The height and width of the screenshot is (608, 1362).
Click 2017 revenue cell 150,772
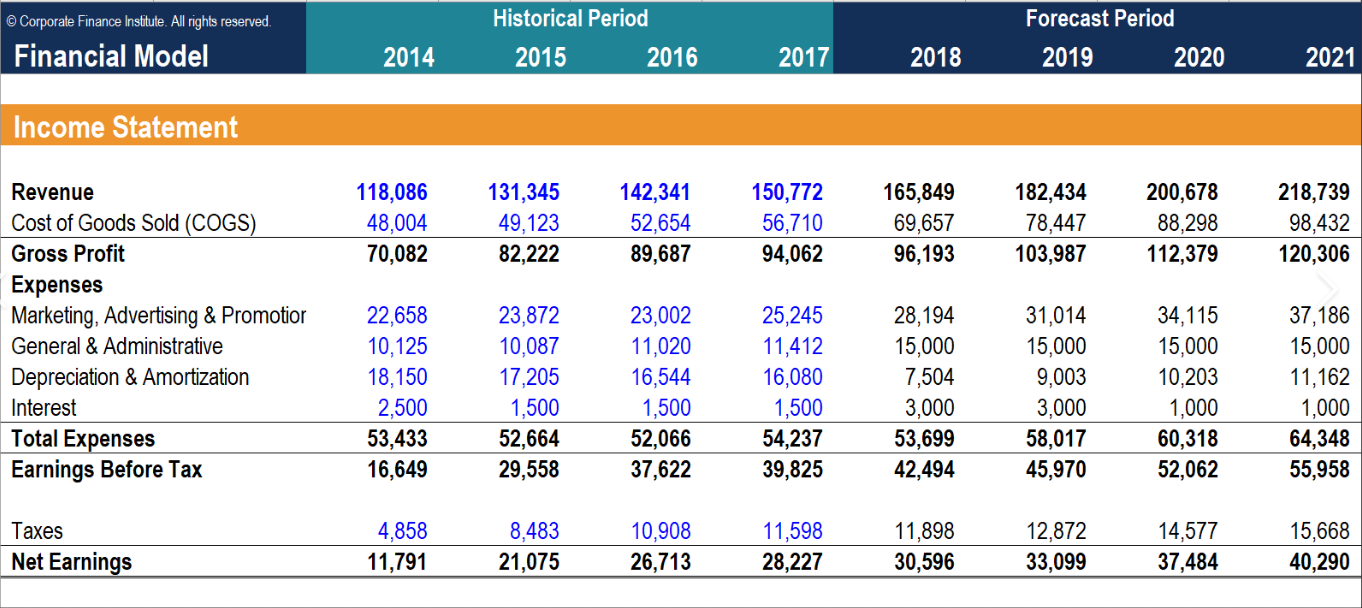click(788, 192)
